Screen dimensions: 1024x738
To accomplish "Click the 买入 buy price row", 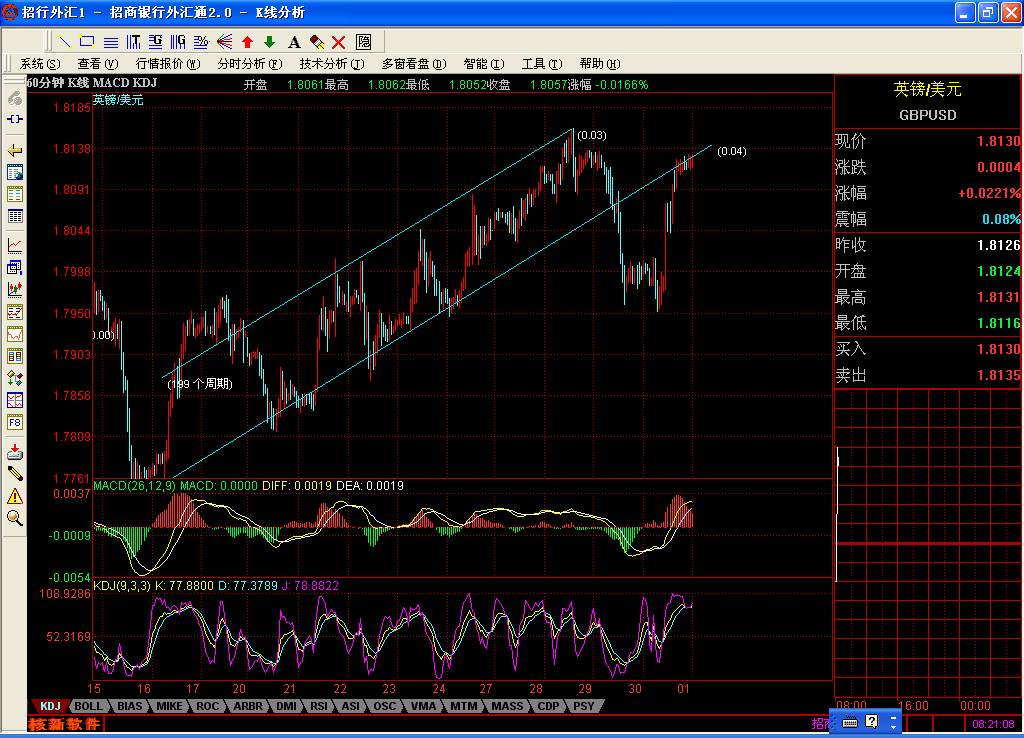I will [928, 349].
